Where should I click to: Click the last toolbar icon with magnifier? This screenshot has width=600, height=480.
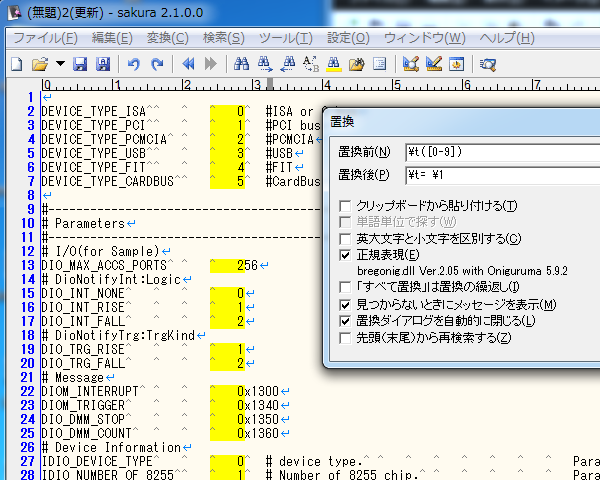click(488, 64)
